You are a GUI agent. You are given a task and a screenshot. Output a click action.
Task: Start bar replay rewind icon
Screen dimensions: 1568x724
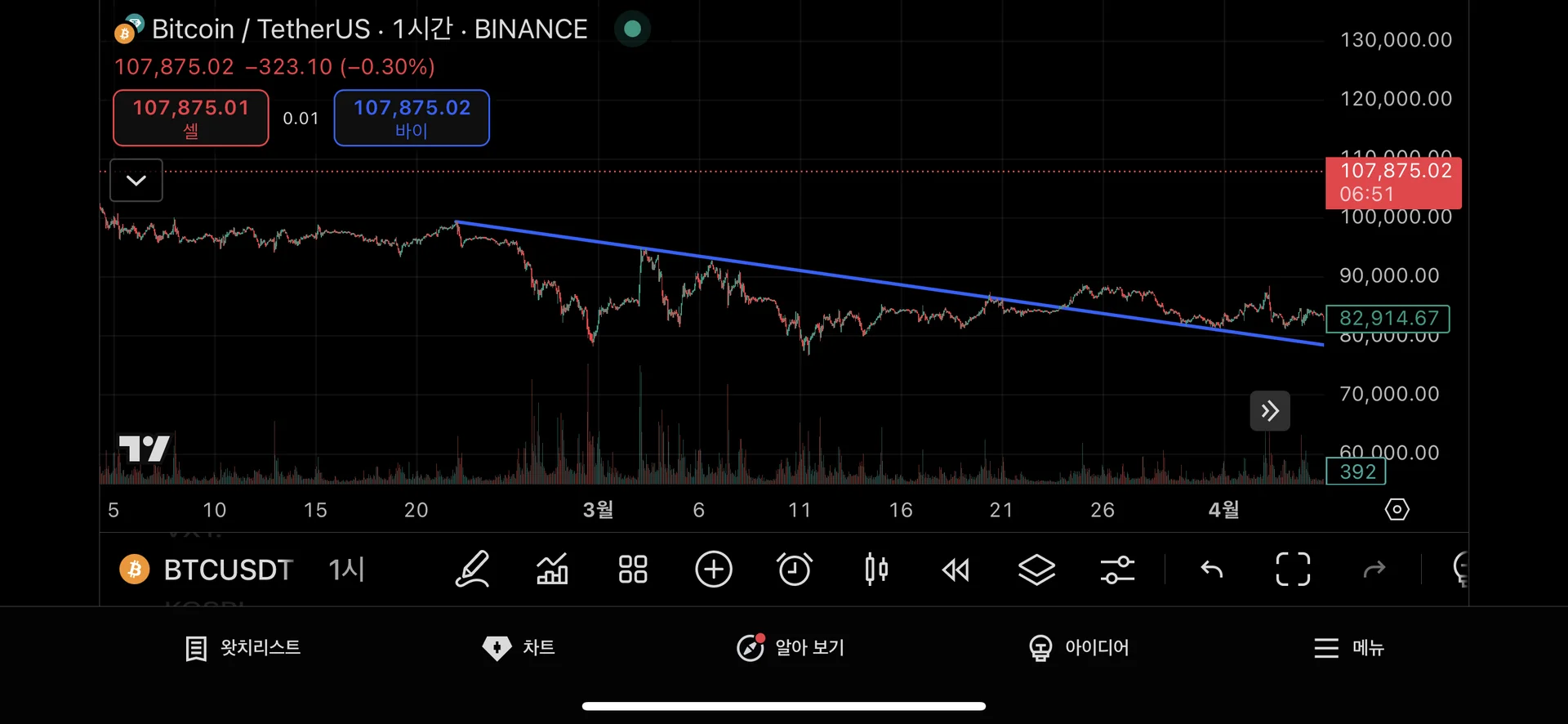point(955,570)
